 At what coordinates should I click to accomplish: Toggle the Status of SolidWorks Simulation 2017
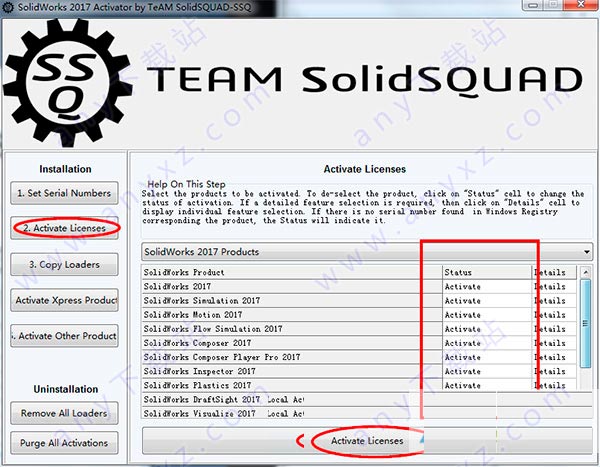point(487,301)
